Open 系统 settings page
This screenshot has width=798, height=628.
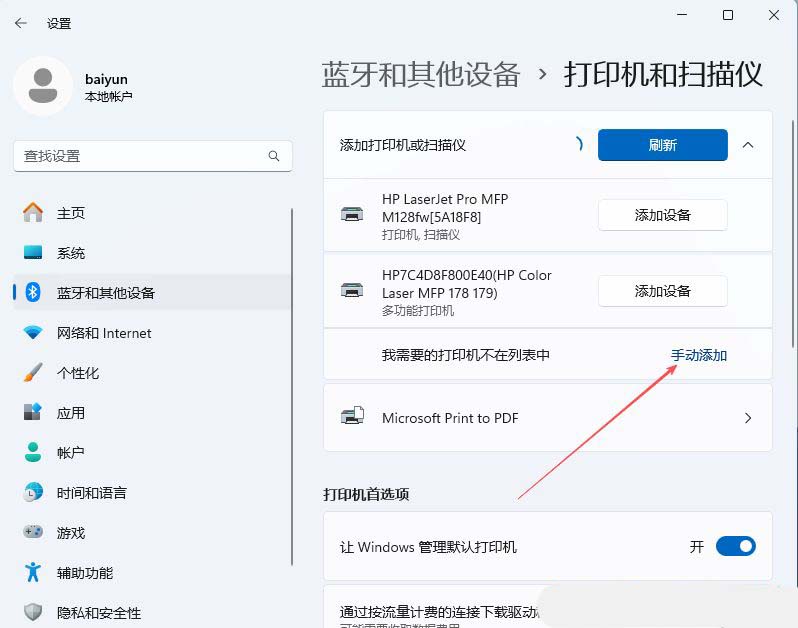[152, 252]
